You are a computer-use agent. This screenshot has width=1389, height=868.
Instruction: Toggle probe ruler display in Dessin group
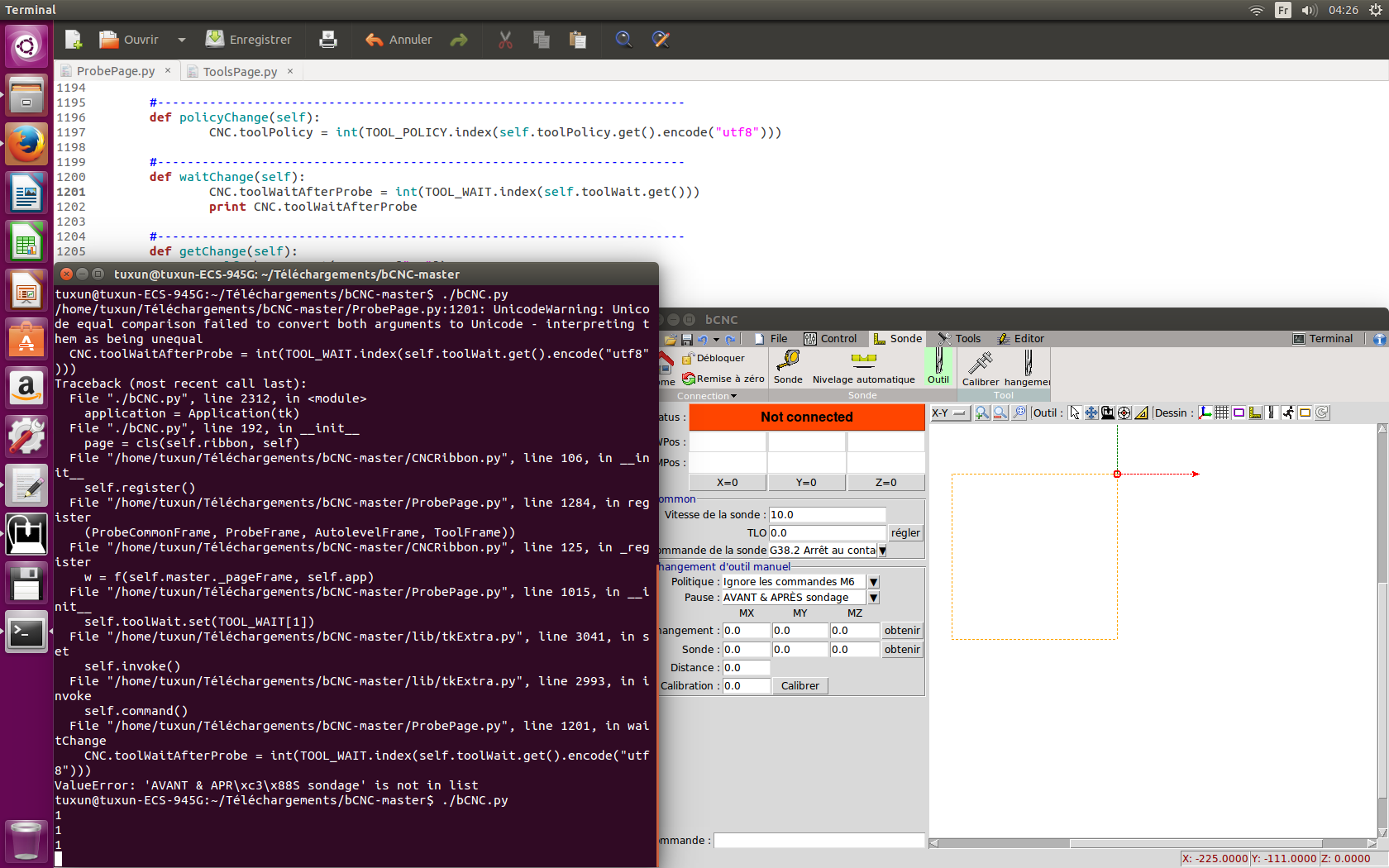1255,413
